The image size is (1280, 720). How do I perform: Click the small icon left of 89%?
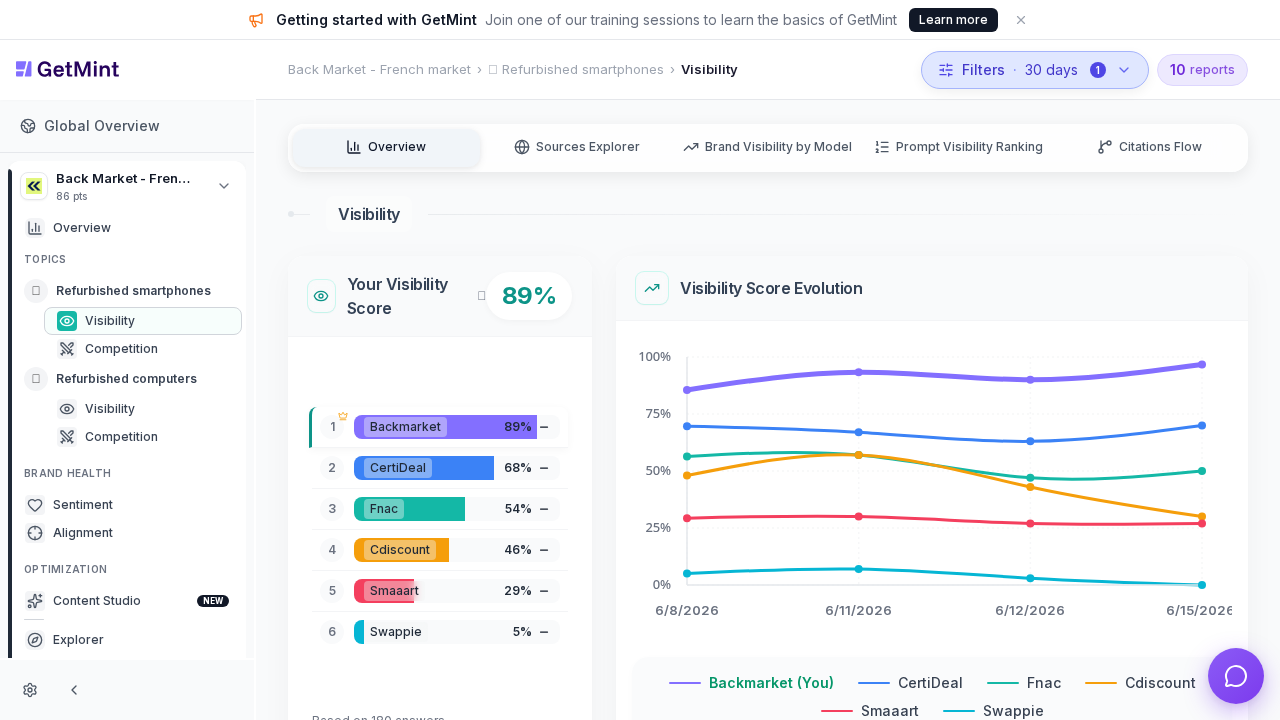tap(482, 296)
